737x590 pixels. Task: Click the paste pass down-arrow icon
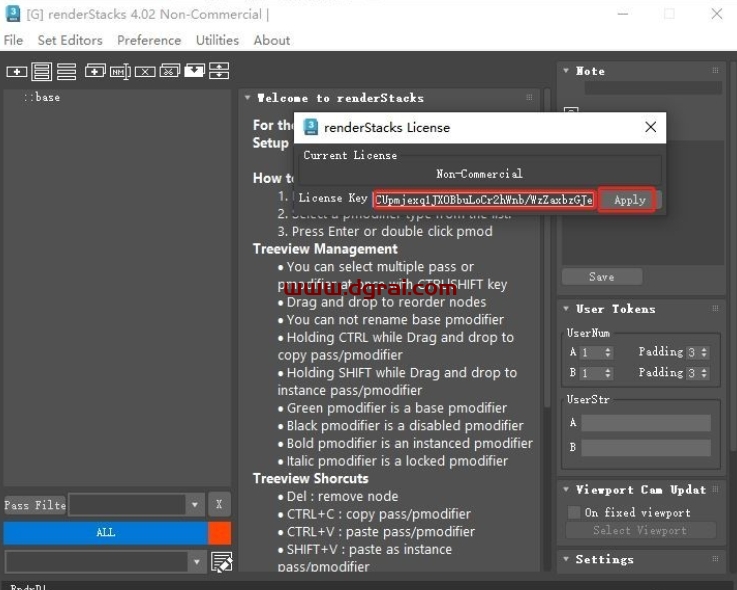coord(194,71)
